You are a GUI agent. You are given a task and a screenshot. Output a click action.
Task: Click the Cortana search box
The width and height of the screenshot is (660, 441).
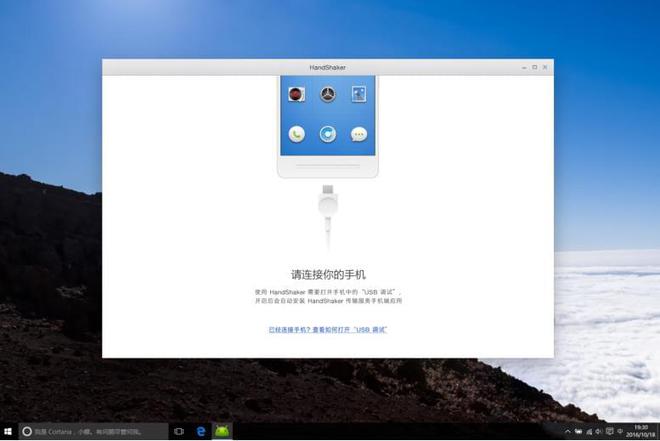point(93,431)
